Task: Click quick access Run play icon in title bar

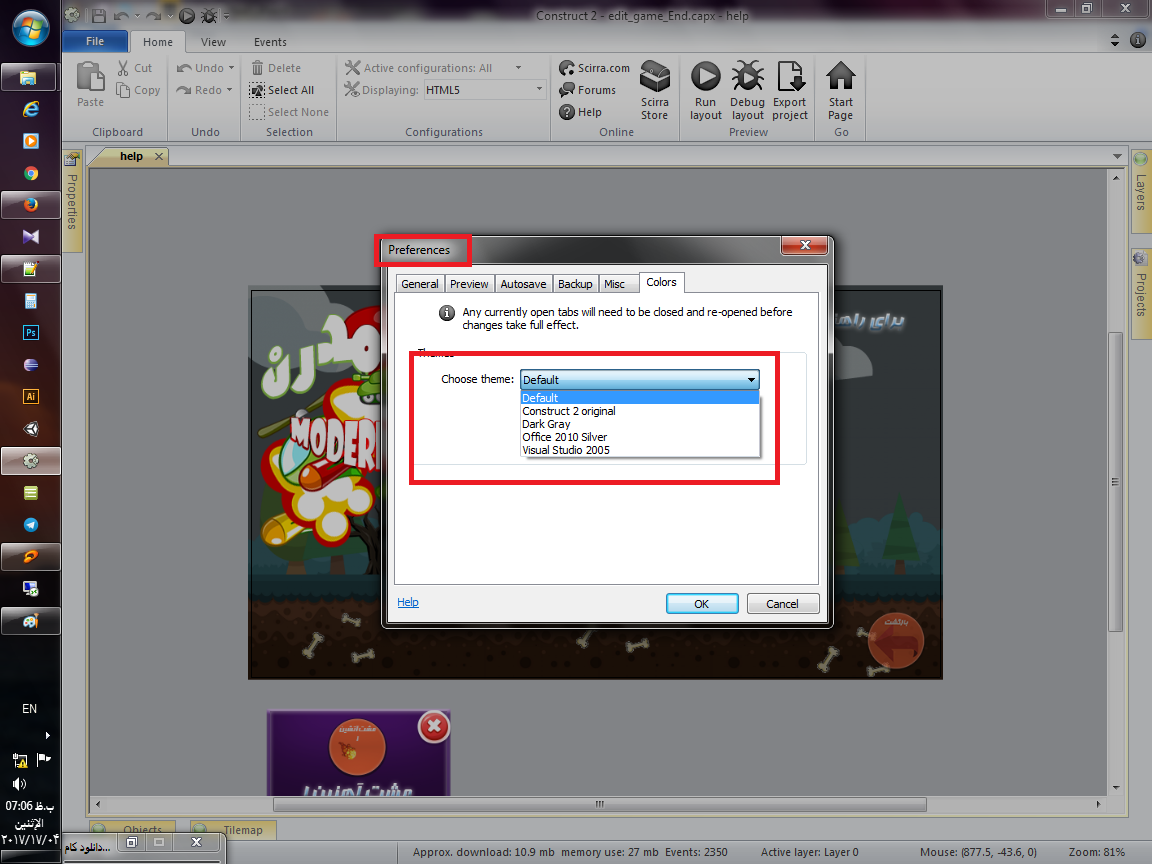Action: pos(187,15)
